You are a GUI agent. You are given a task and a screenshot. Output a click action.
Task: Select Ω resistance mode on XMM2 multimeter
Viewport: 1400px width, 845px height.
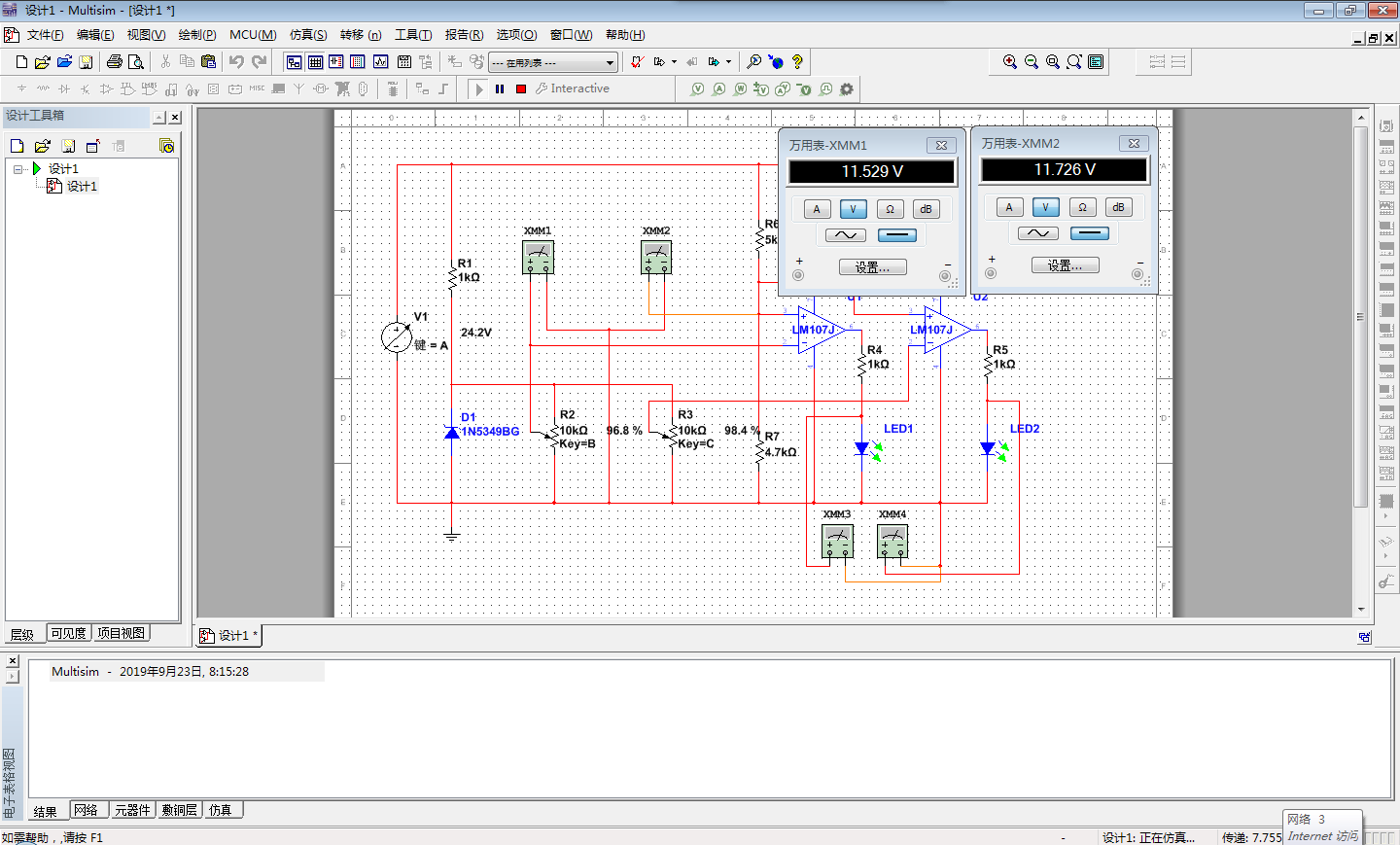1082,207
